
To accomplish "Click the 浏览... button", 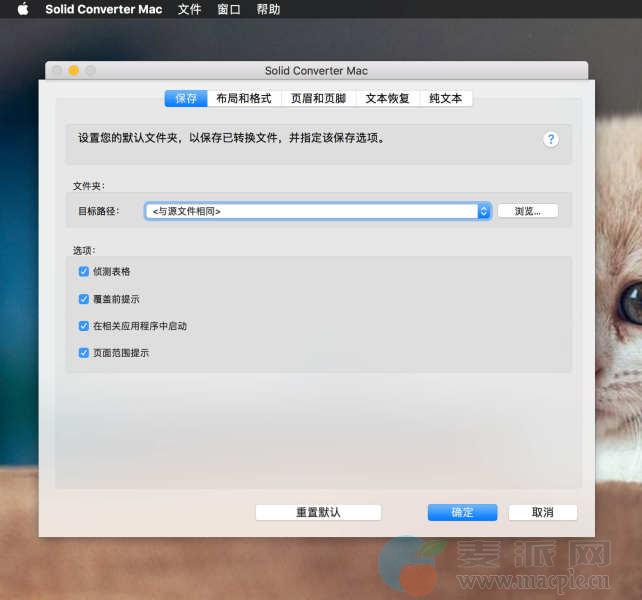I will tap(527, 211).
